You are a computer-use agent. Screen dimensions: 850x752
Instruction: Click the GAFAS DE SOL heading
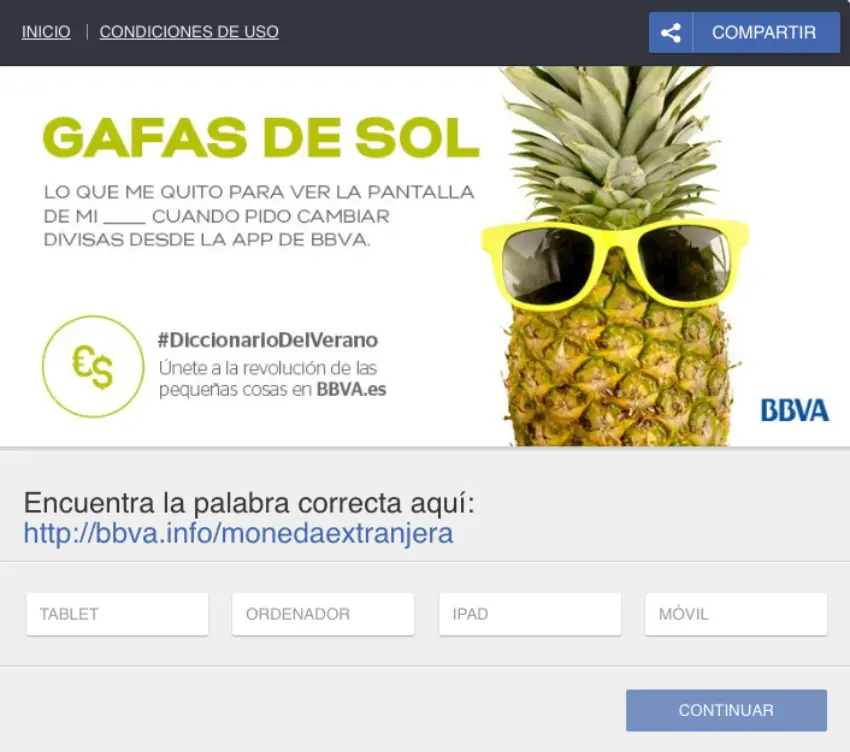261,137
